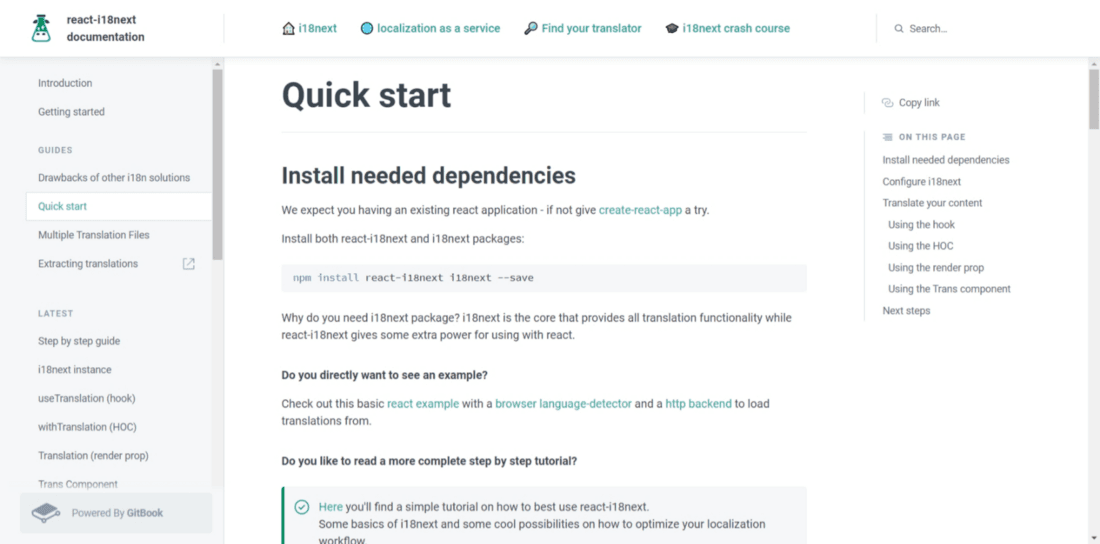The width and height of the screenshot is (1100, 544).
Task: Click react-i18next documentation title
Action: pos(105,28)
